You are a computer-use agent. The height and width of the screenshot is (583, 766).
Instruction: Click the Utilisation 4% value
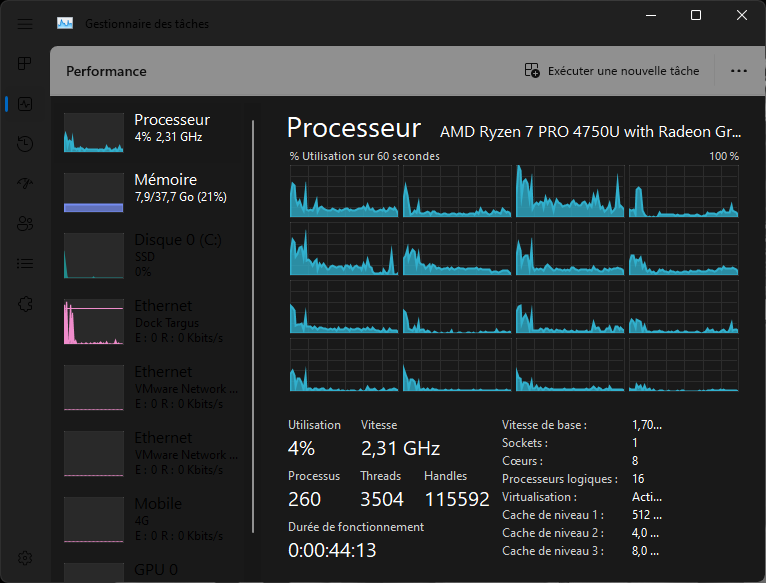tap(301, 448)
